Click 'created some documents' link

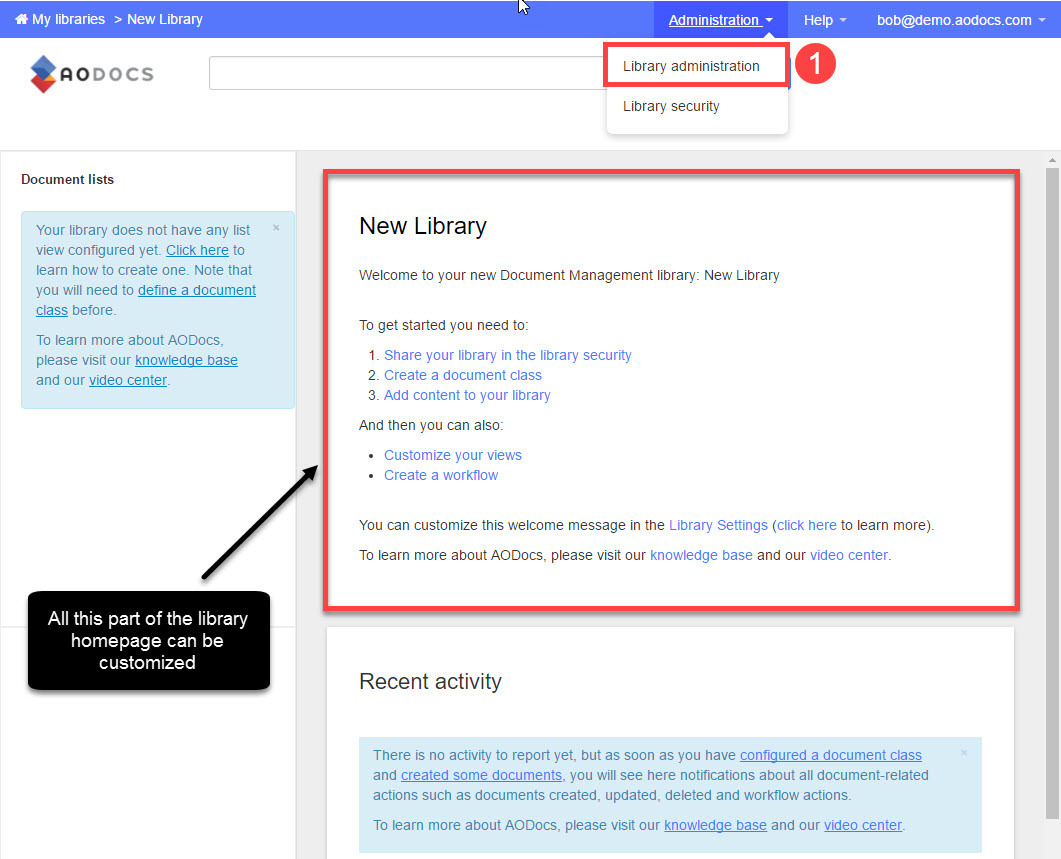click(481, 775)
